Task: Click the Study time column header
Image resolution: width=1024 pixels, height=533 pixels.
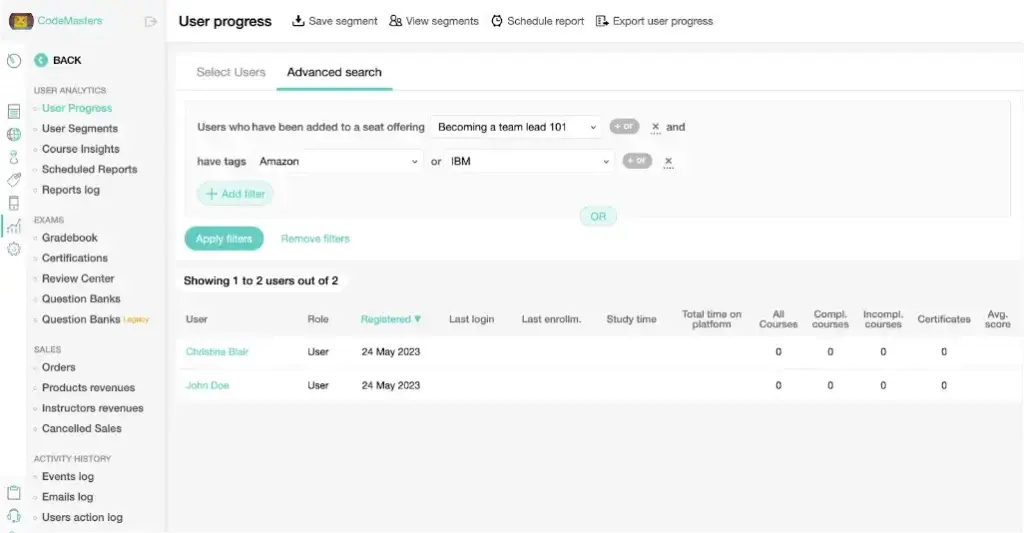Action: (x=632, y=319)
